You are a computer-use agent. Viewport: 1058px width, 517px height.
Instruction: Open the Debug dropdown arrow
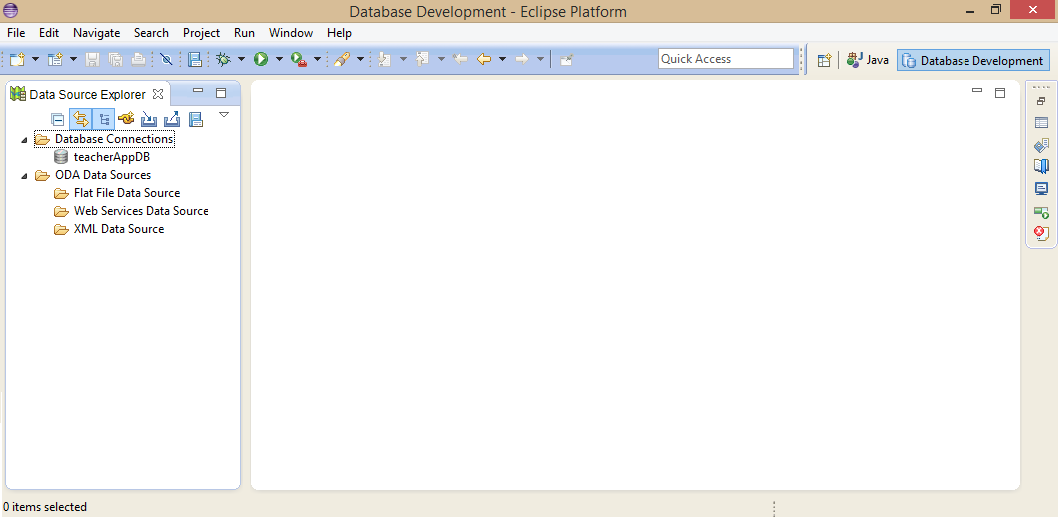coord(241,59)
